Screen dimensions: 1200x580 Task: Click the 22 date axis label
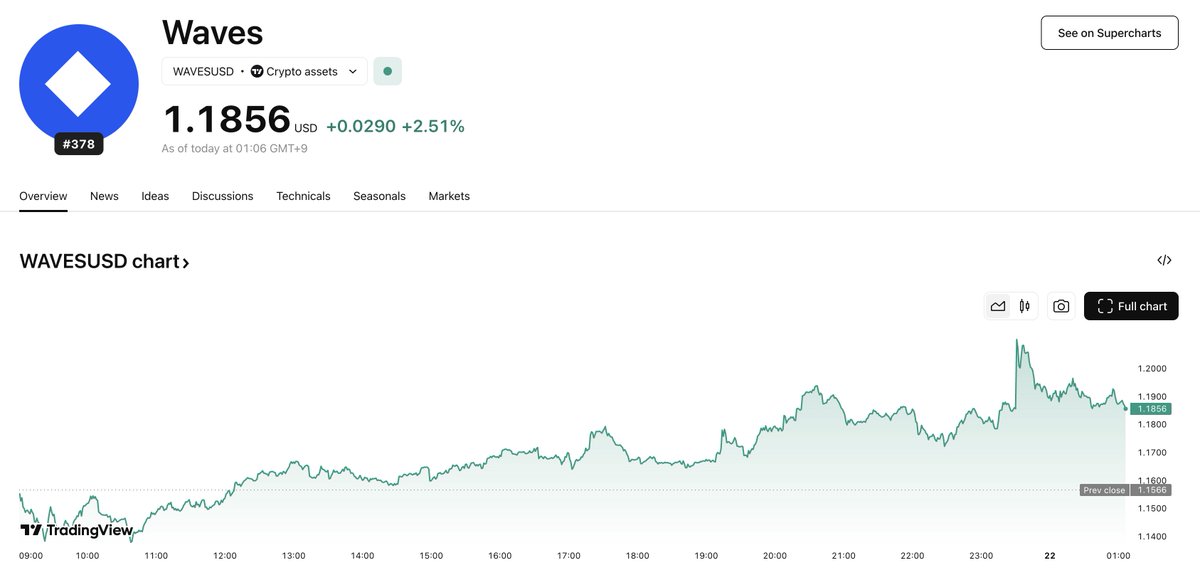pos(1049,556)
